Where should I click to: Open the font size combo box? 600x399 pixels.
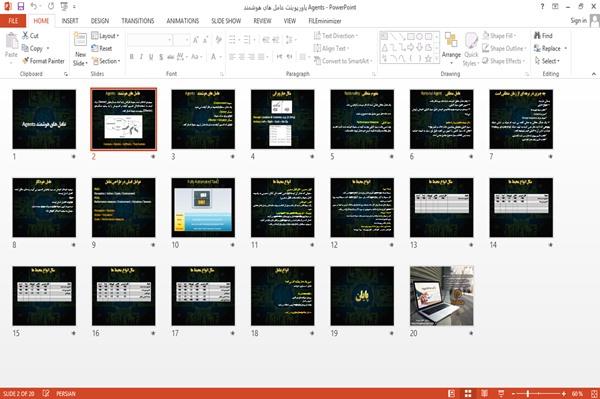pos(181,39)
